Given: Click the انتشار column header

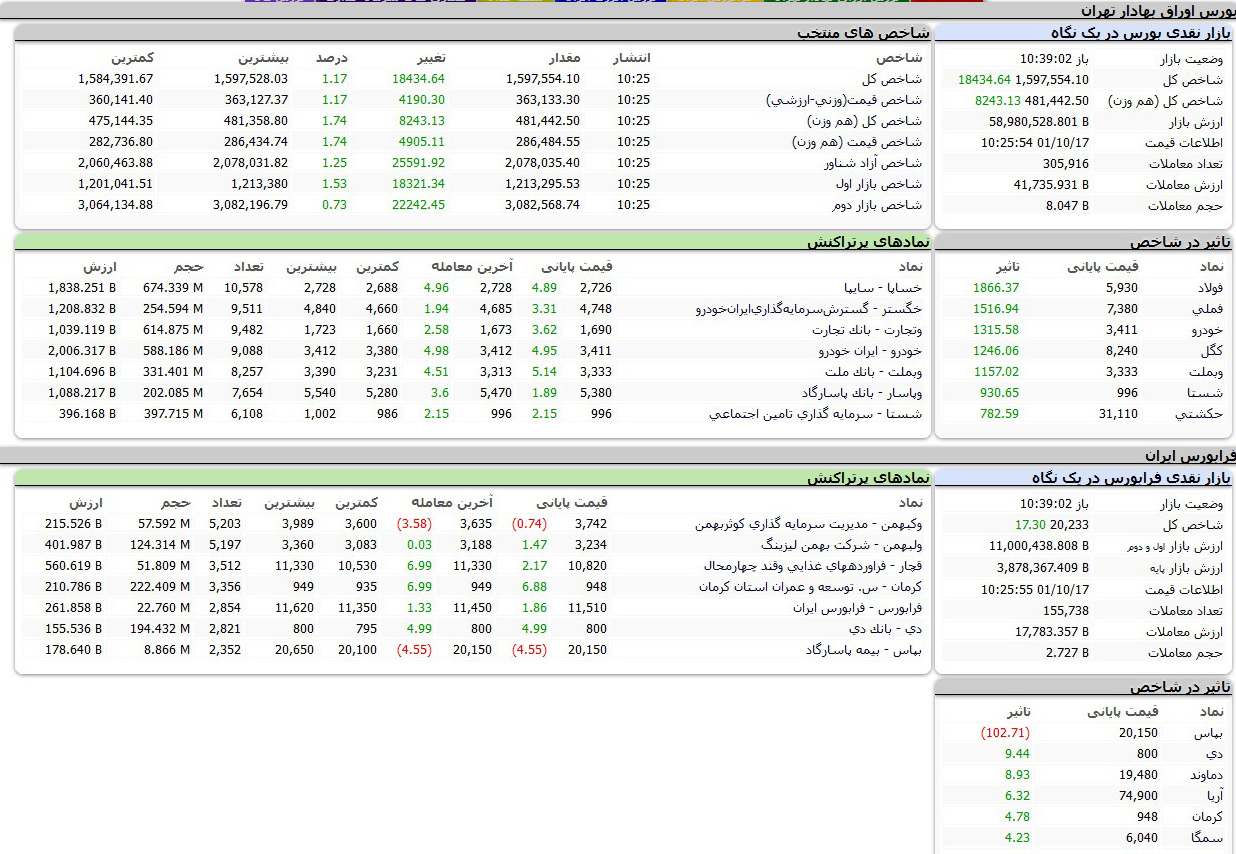Looking at the screenshot, I should pos(631,57).
